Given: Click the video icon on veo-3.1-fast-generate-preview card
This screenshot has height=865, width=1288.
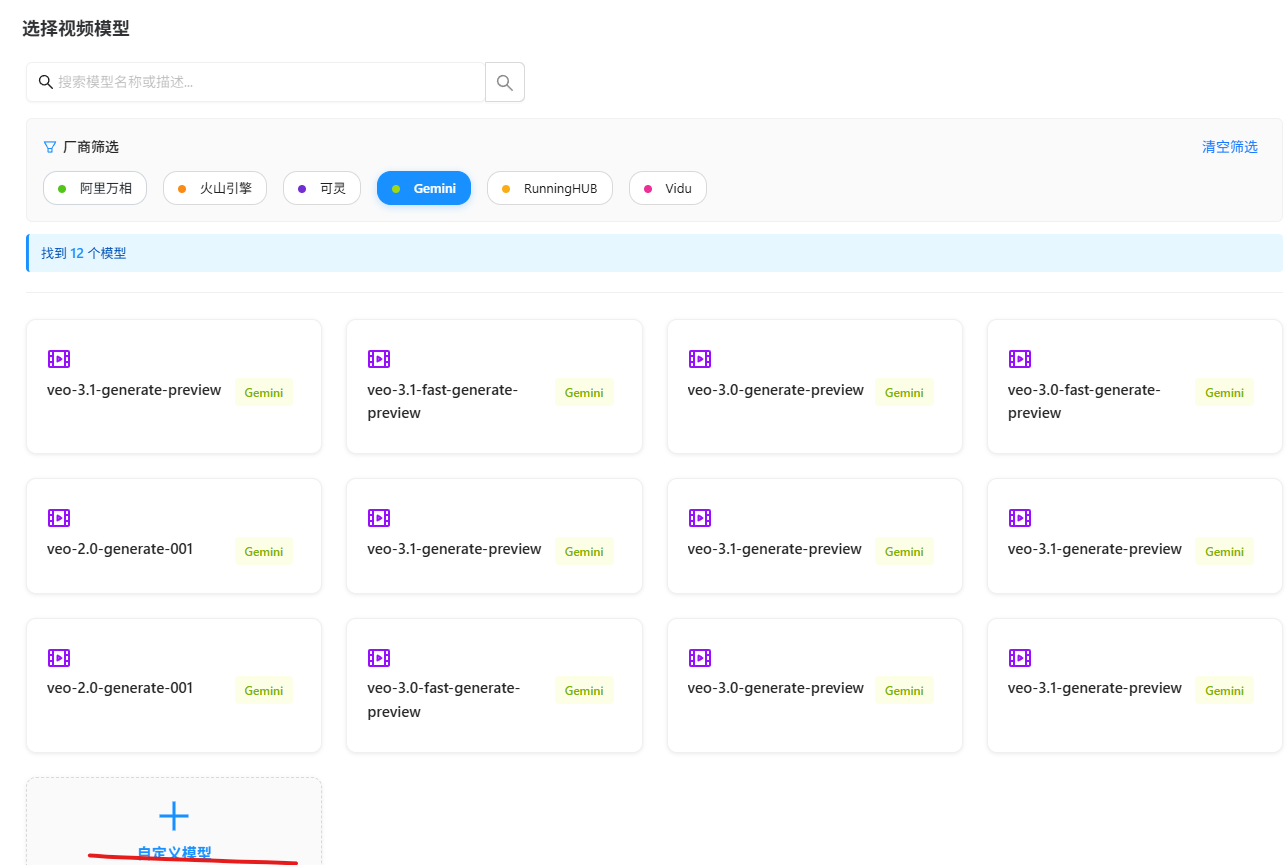Looking at the screenshot, I should point(378,359).
